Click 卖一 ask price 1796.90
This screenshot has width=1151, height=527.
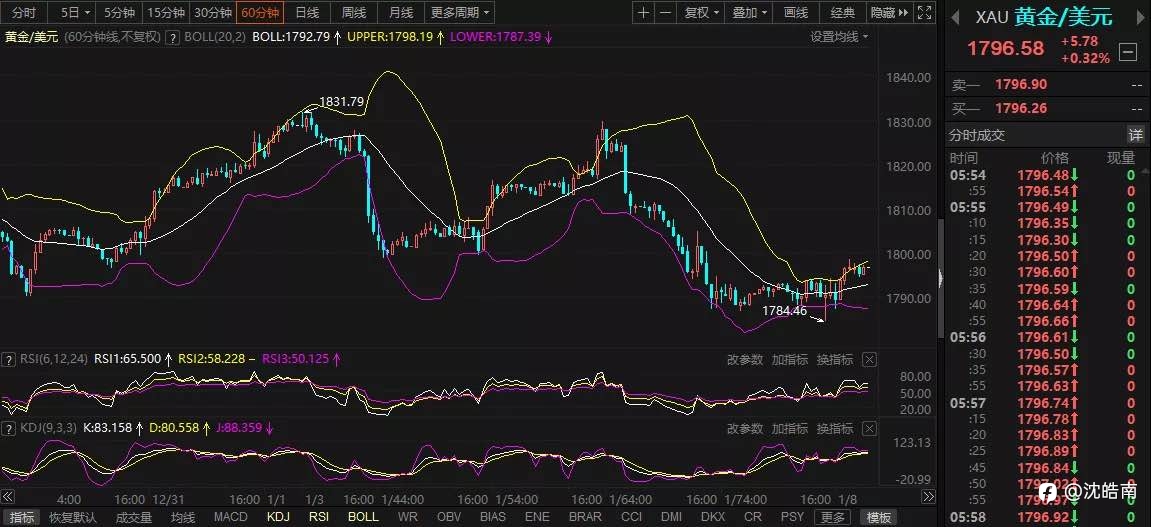click(x=1020, y=85)
